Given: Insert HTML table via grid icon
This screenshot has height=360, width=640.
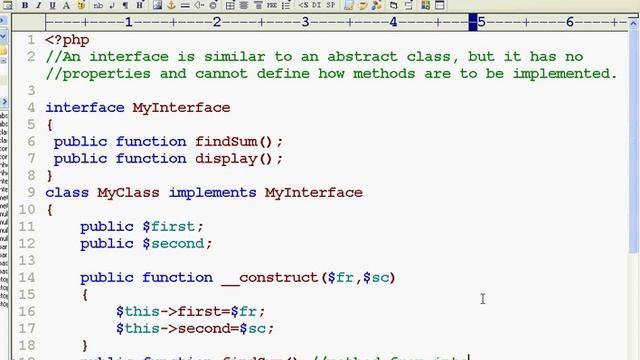Looking at the screenshot, I should point(230,5).
